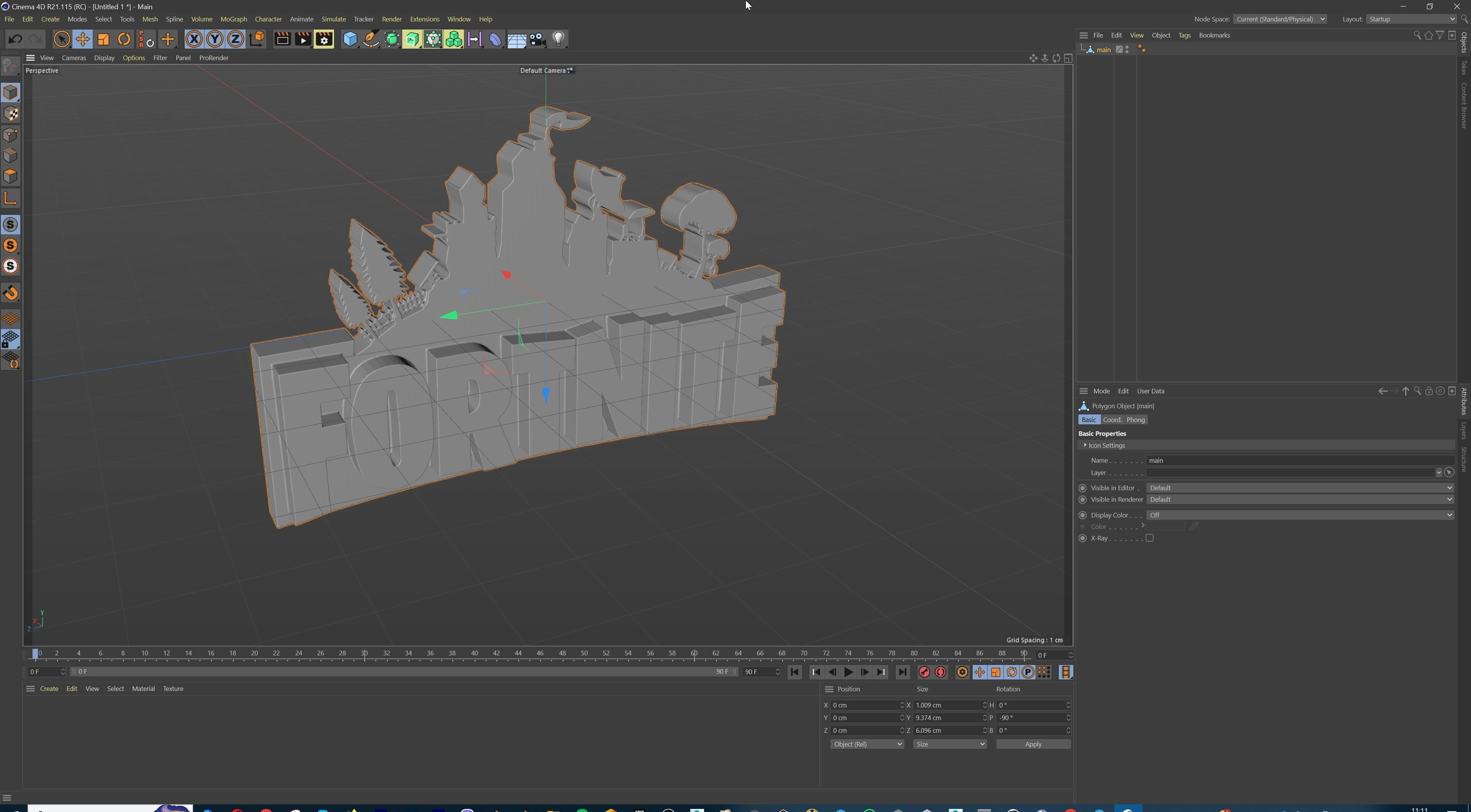
Task: Switch to Polygons mode in left sidebar
Action: click(x=11, y=176)
